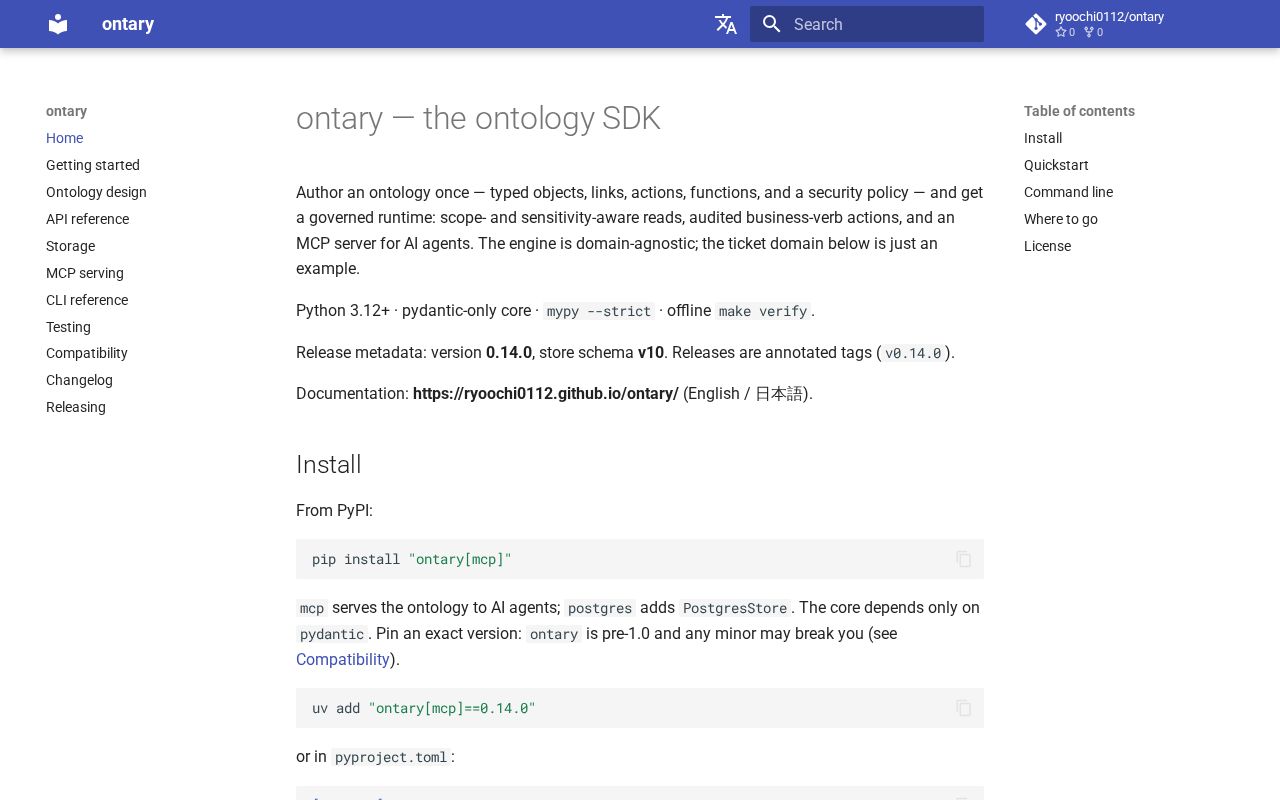Click the 'PostgresStore' inline code
1280x800 pixels.
tap(735, 608)
